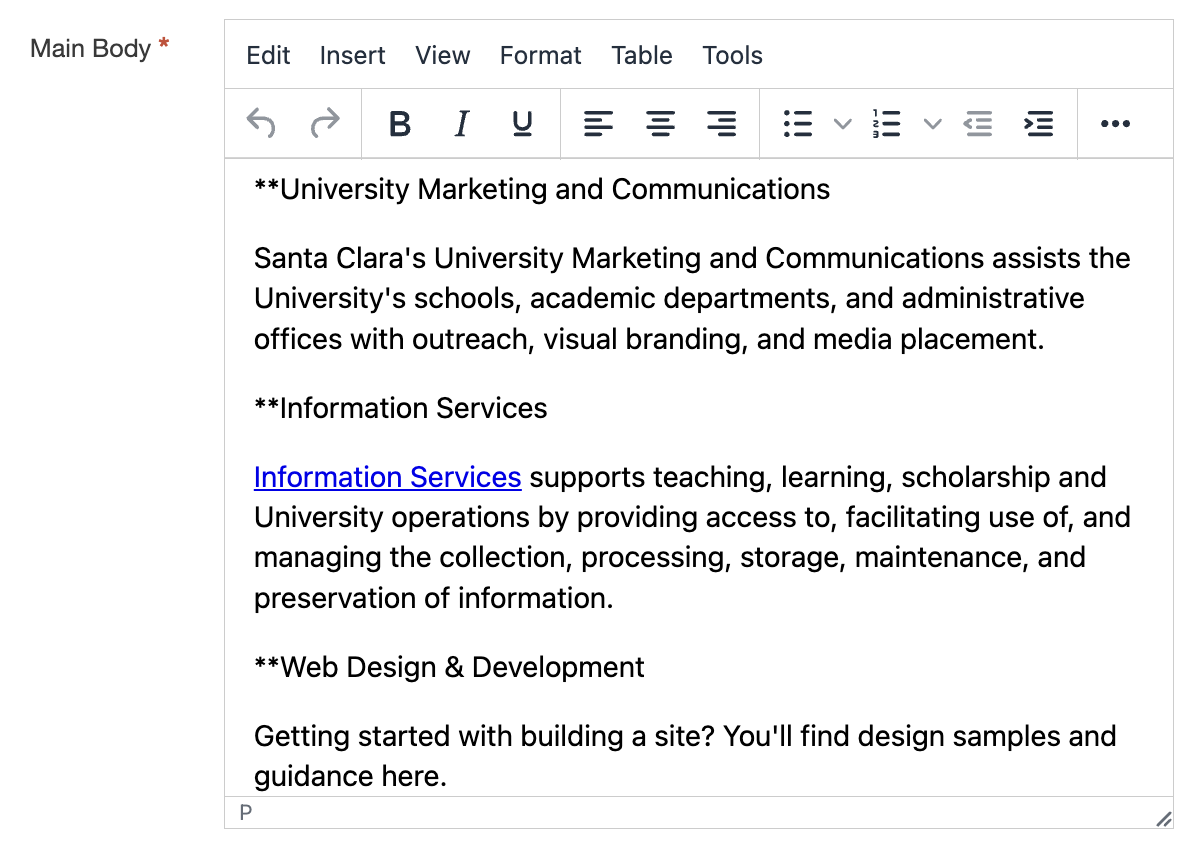
Task: Open the View menu
Action: tap(442, 55)
